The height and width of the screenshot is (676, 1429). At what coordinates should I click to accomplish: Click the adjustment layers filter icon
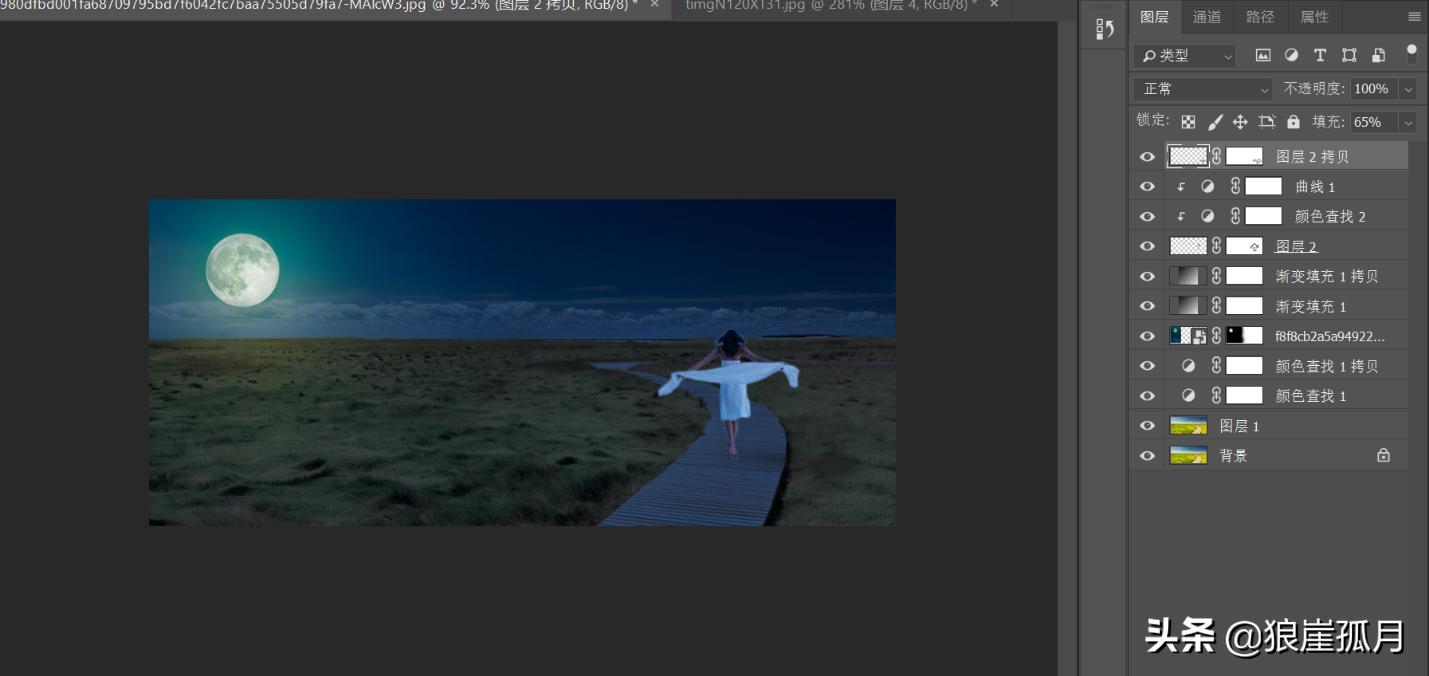1292,55
